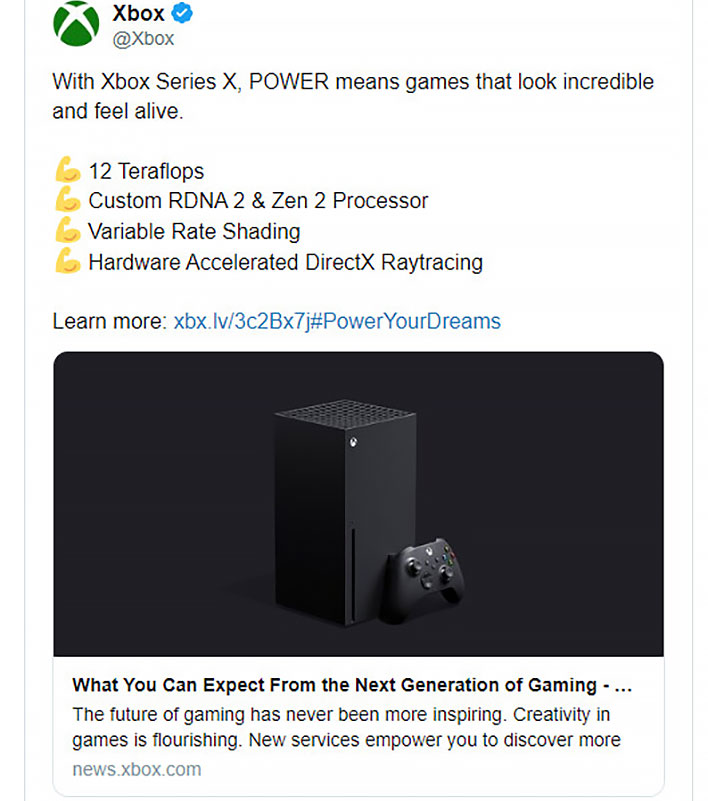
Task: Click the Xbox Series X console in image
Action: click(345, 512)
